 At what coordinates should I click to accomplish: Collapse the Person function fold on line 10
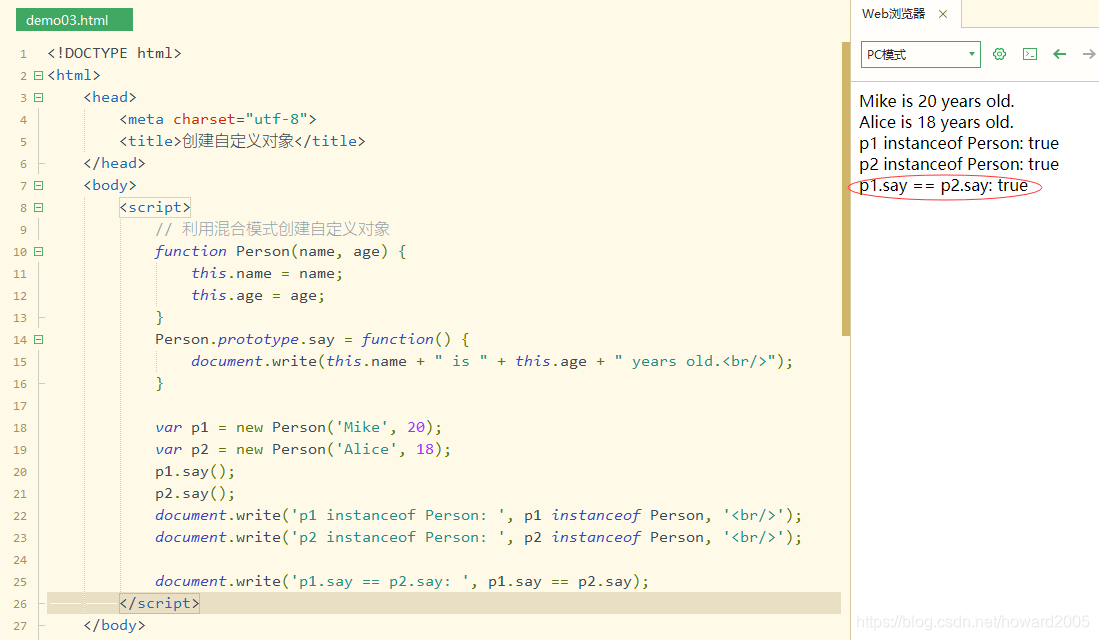click(x=39, y=252)
